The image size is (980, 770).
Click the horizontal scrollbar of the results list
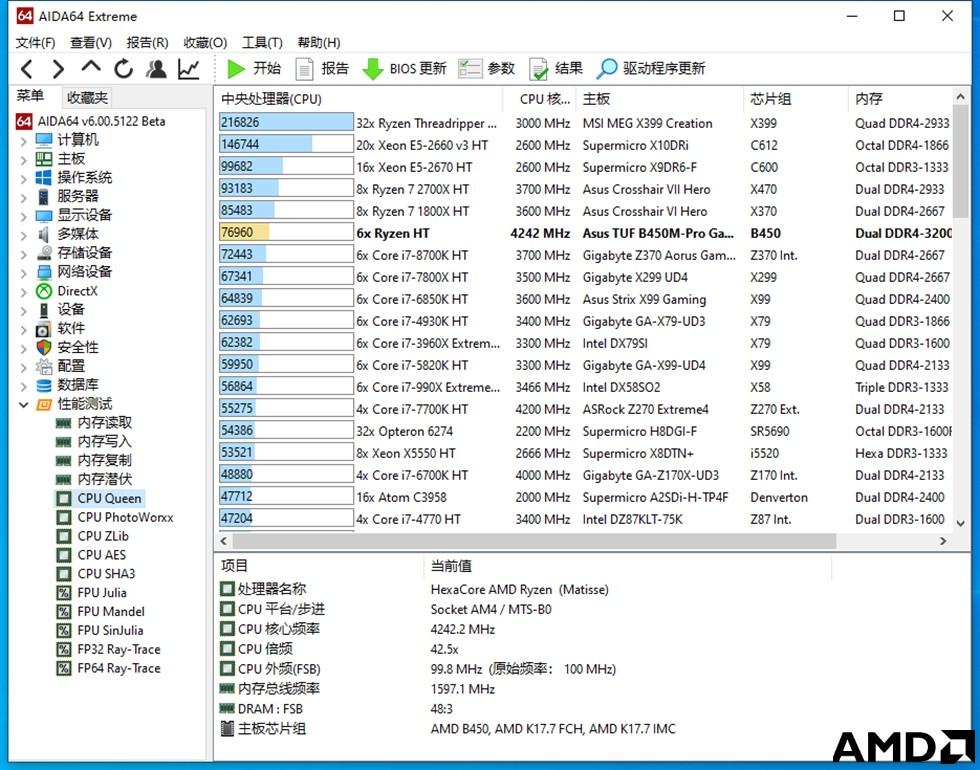[x=534, y=541]
